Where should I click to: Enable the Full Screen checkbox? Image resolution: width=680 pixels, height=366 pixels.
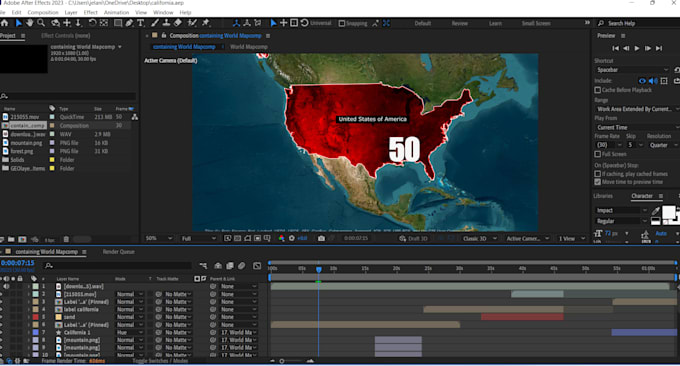pos(598,154)
